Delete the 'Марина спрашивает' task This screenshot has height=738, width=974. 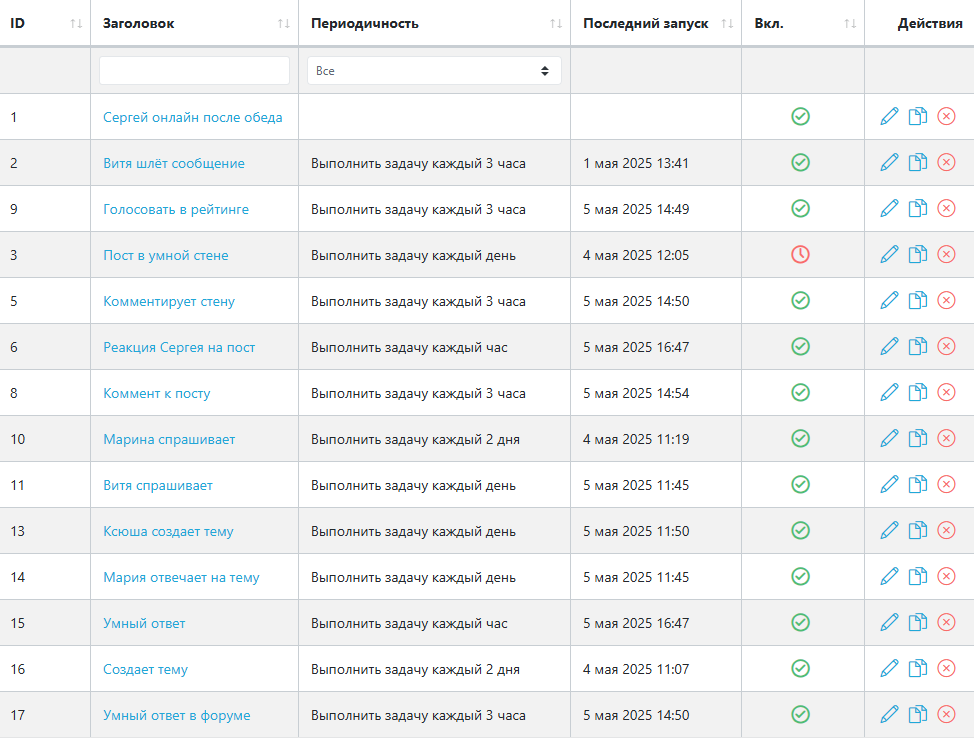coord(946,438)
